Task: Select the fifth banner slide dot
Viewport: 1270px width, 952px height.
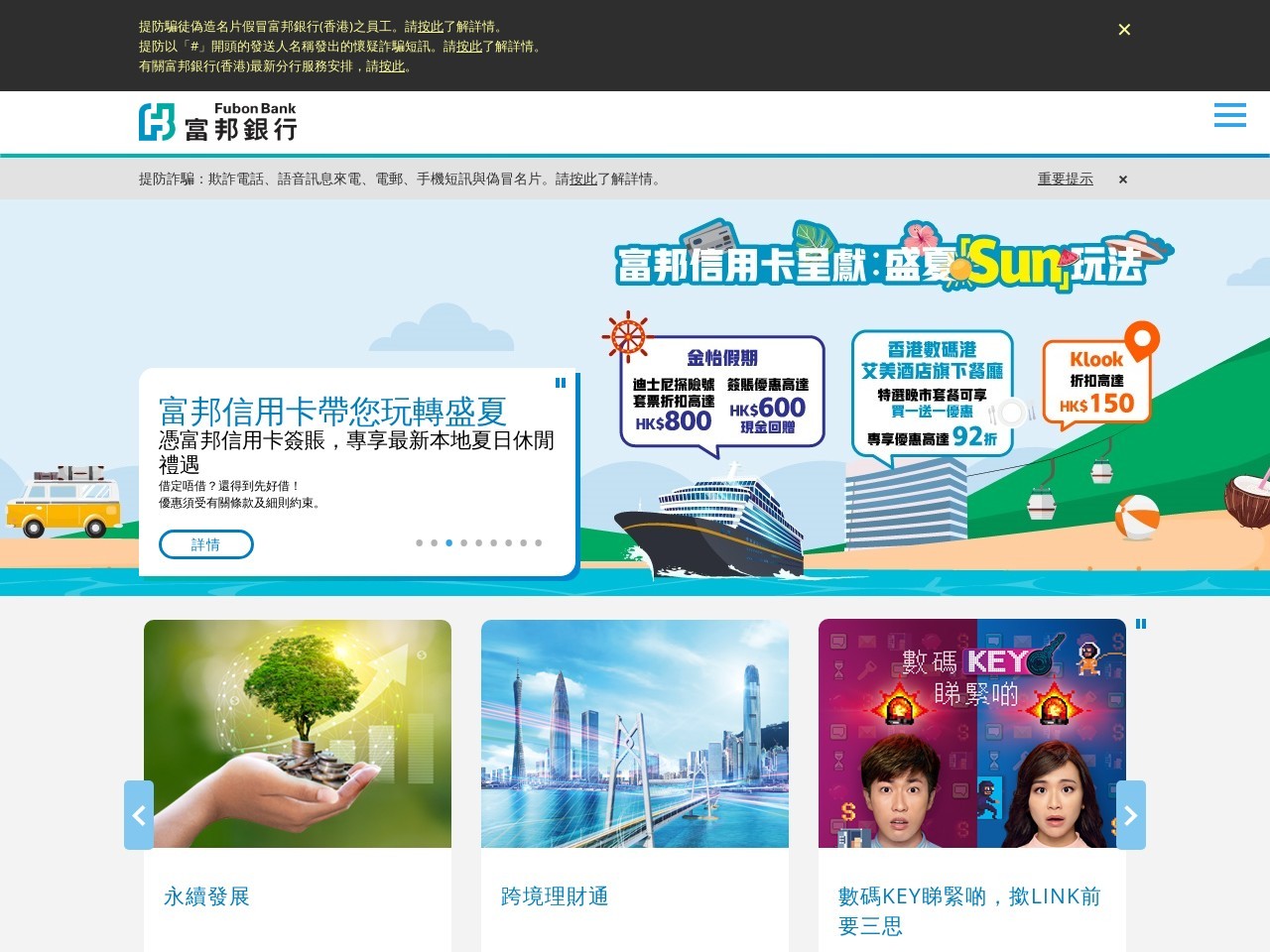Action: point(479,542)
